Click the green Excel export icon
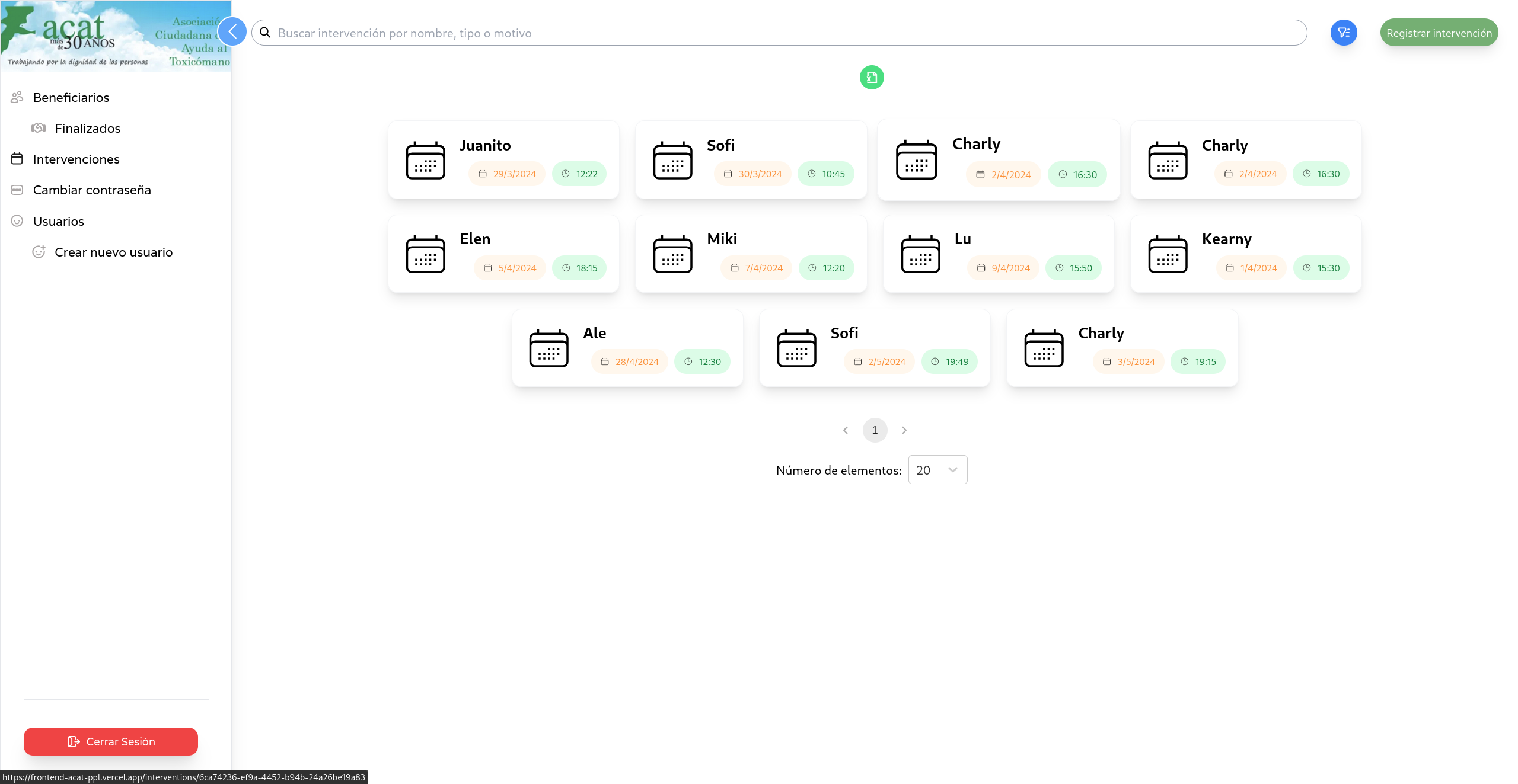Image resolution: width=1518 pixels, height=784 pixels. pyautogui.click(x=871, y=77)
